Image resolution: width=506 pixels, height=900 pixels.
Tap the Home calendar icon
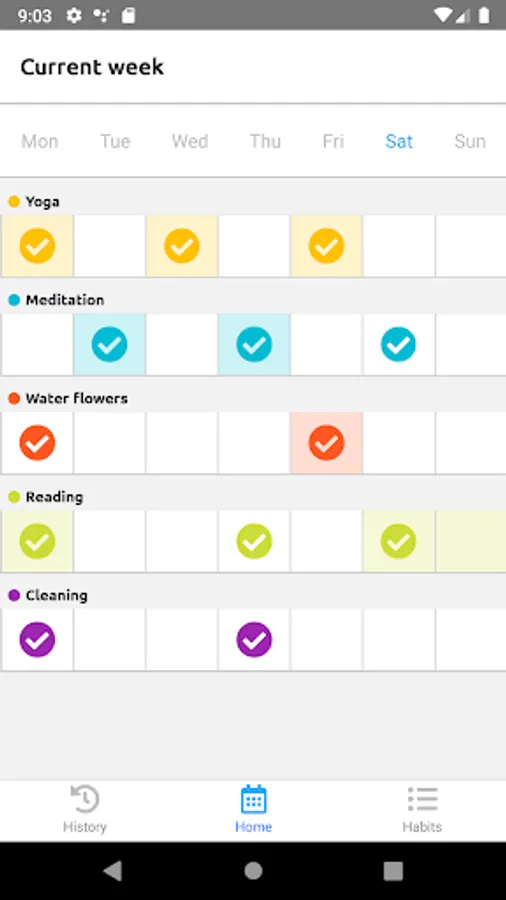[x=253, y=799]
